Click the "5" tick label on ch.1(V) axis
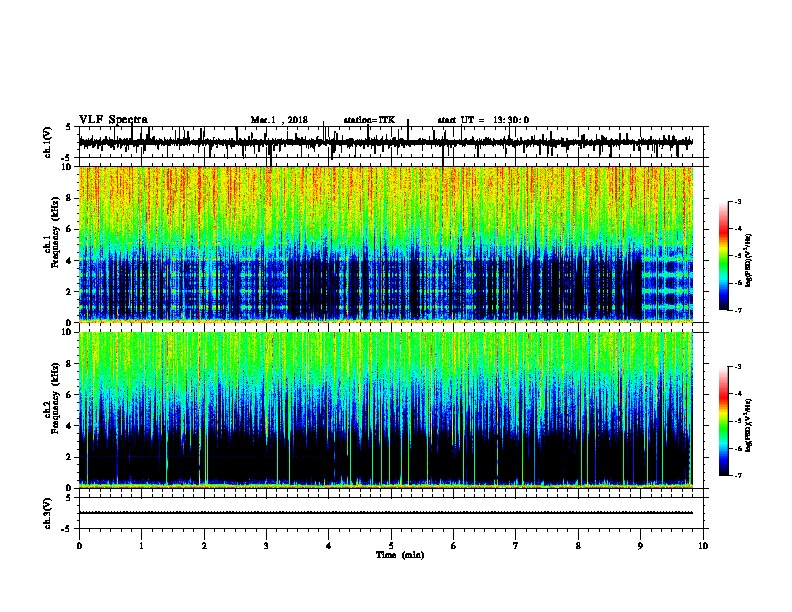The height and width of the screenshot is (612, 792). point(68,127)
